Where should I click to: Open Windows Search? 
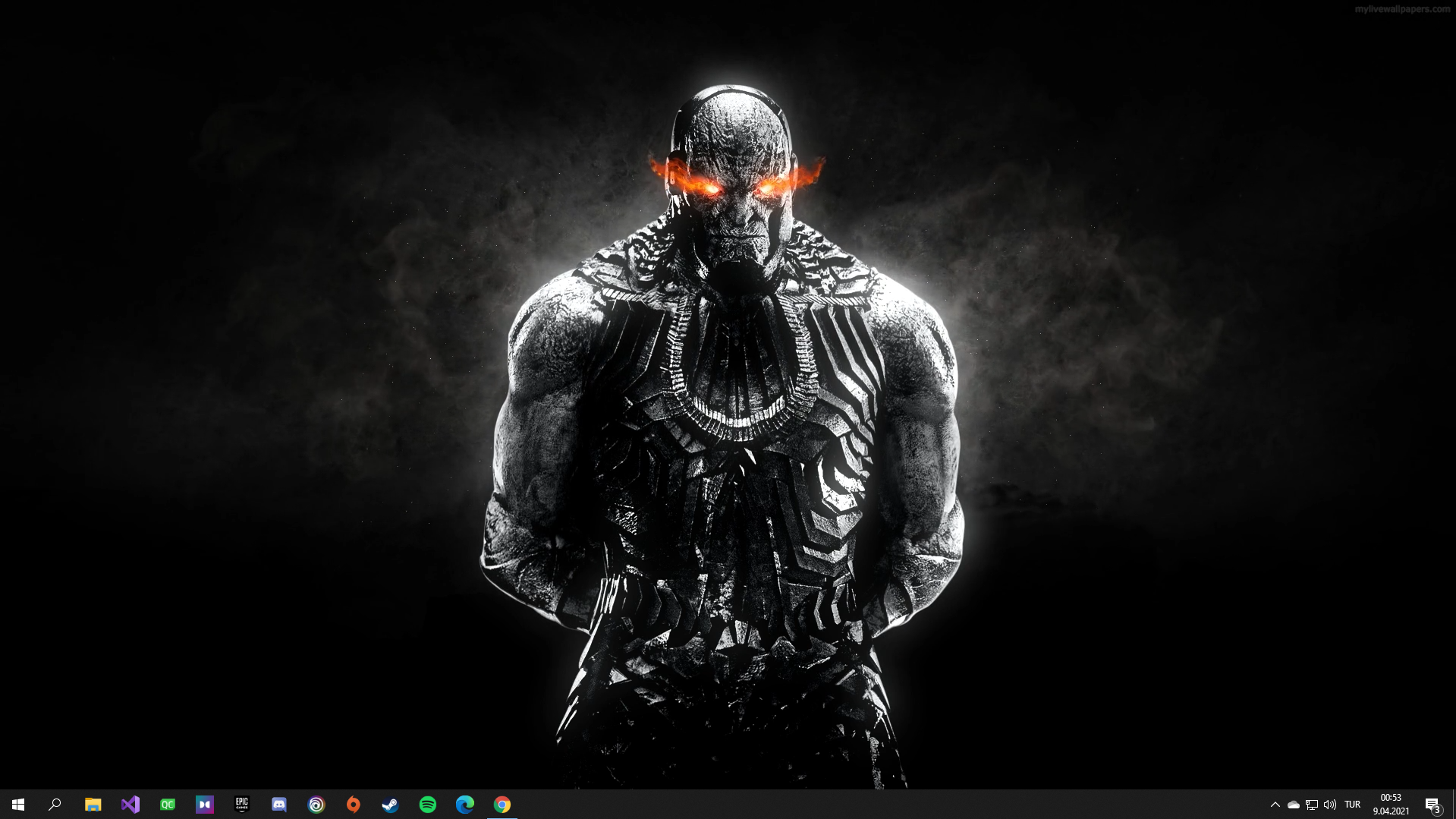(54, 804)
